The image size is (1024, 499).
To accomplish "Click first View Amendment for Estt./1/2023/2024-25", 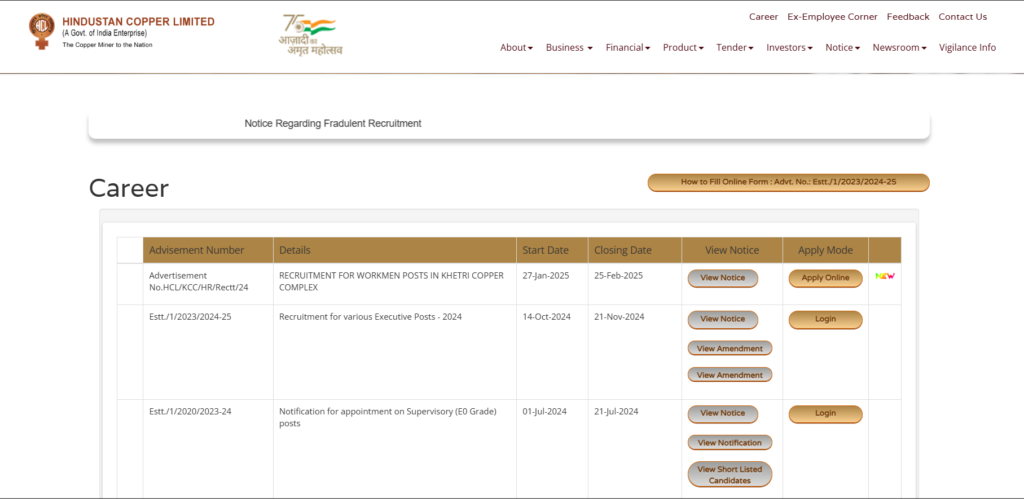I will point(729,349).
